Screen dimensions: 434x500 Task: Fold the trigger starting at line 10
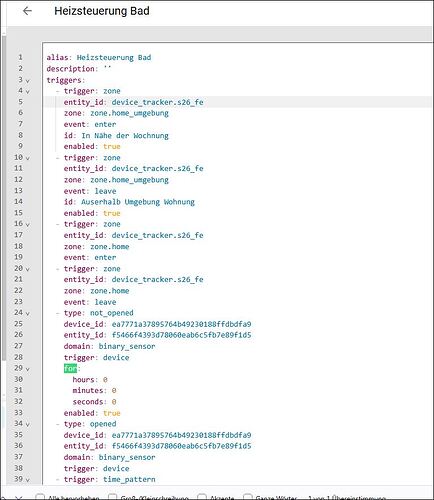point(28,158)
